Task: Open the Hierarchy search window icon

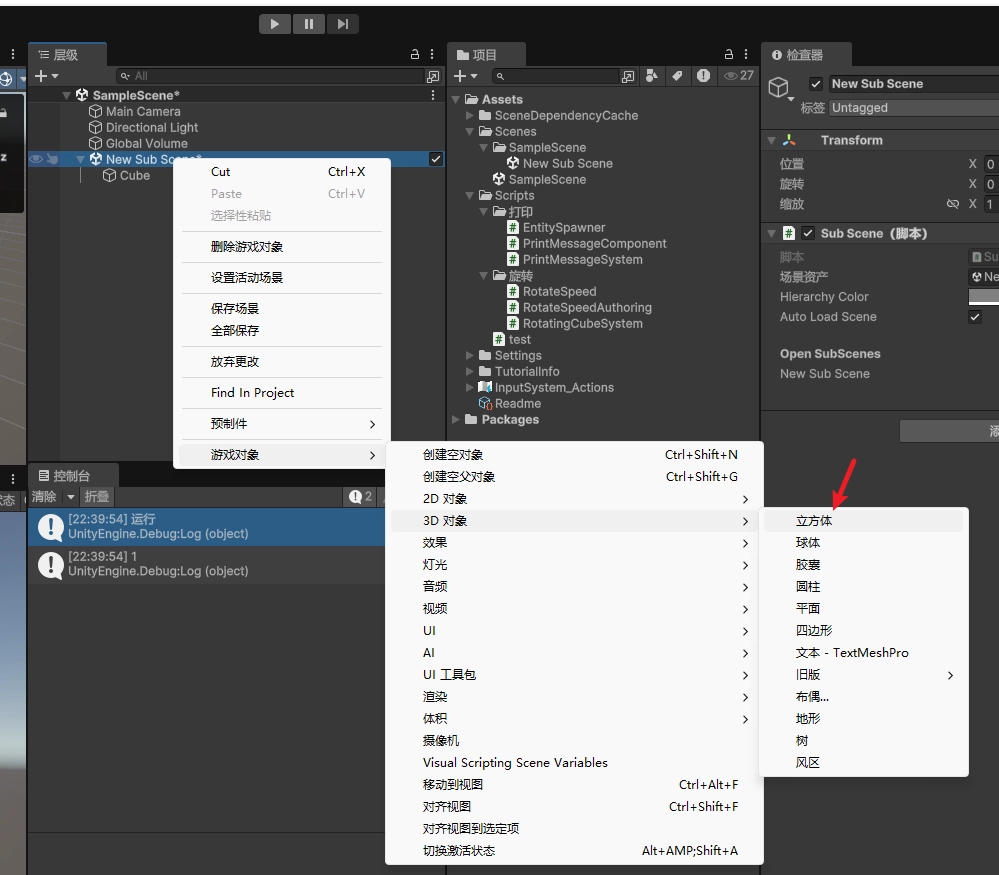Action: point(433,76)
